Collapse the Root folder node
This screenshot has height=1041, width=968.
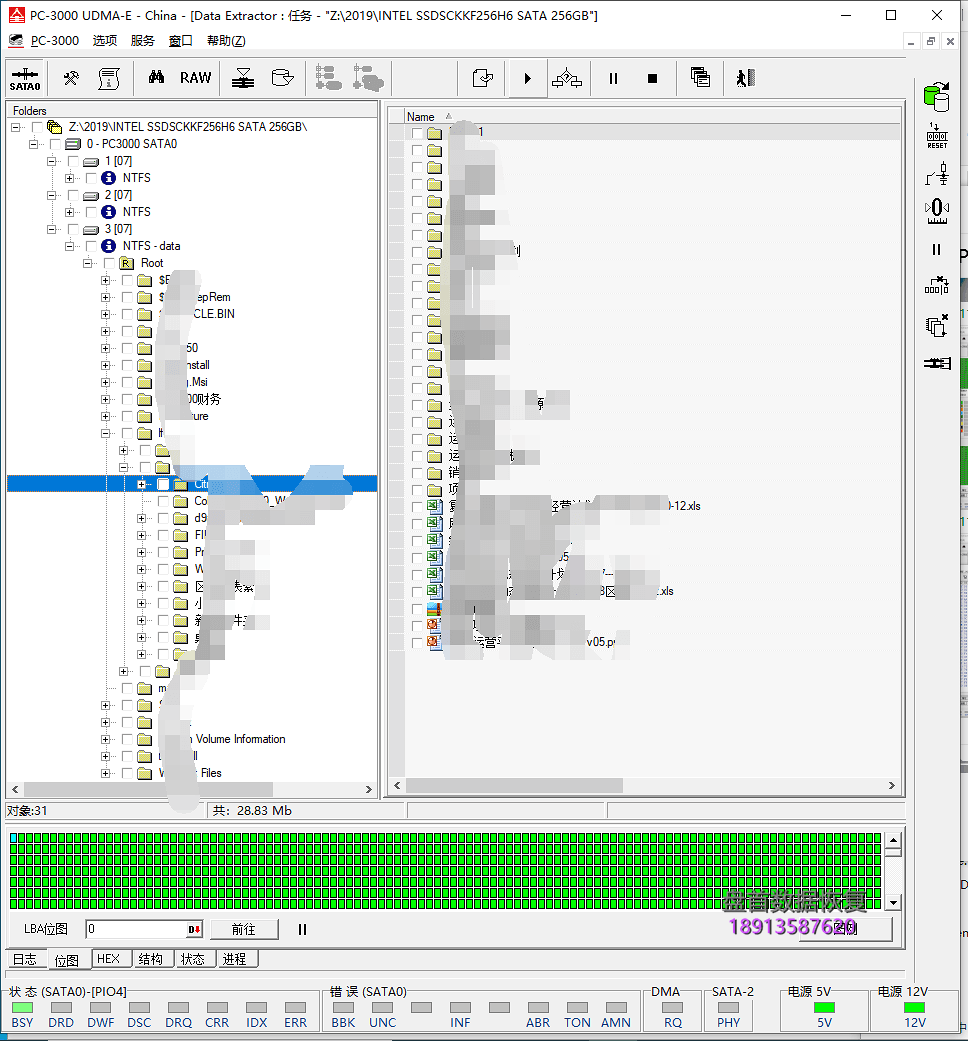click(x=87, y=264)
